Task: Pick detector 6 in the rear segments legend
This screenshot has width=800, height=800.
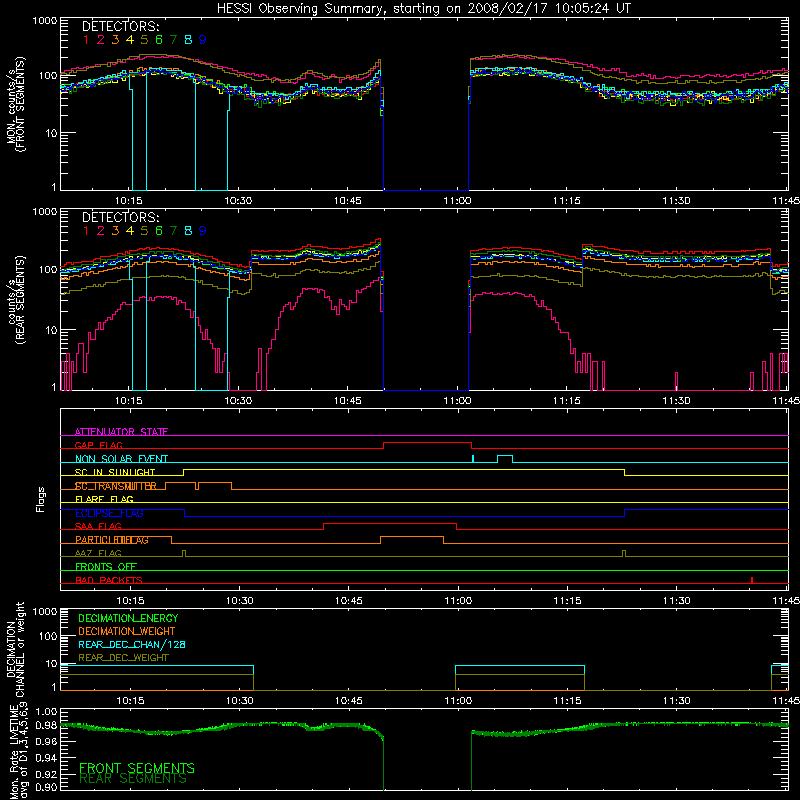Action: [159, 231]
